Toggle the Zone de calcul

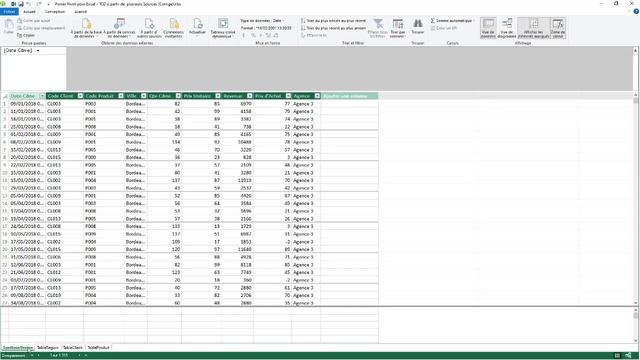tap(558, 28)
